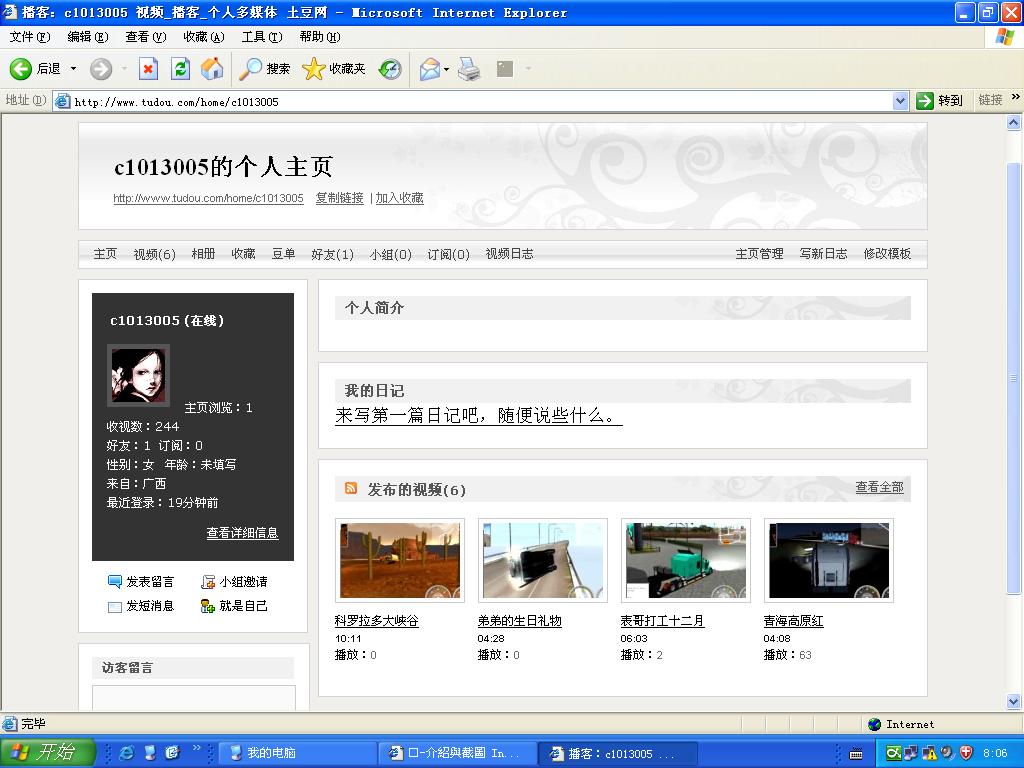Open the Back button history dropdown arrow
This screenshot has width=1024, height=768.
(73, 69)
